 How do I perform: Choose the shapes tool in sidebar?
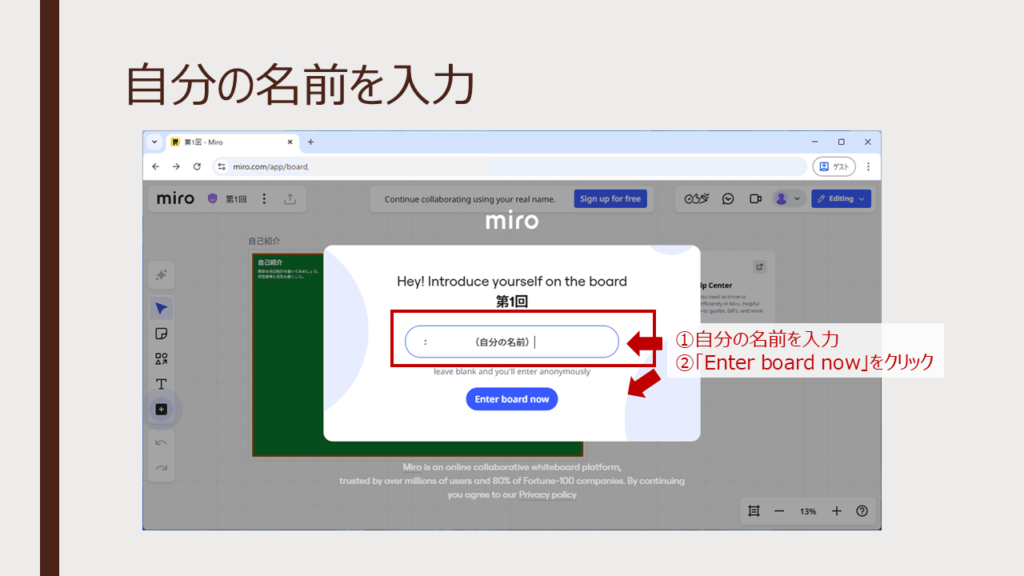pos(161,359)
